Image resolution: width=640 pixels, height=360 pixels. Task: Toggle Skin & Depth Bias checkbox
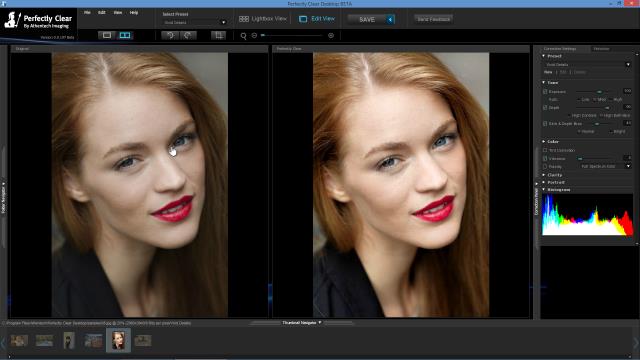[545, 124]
